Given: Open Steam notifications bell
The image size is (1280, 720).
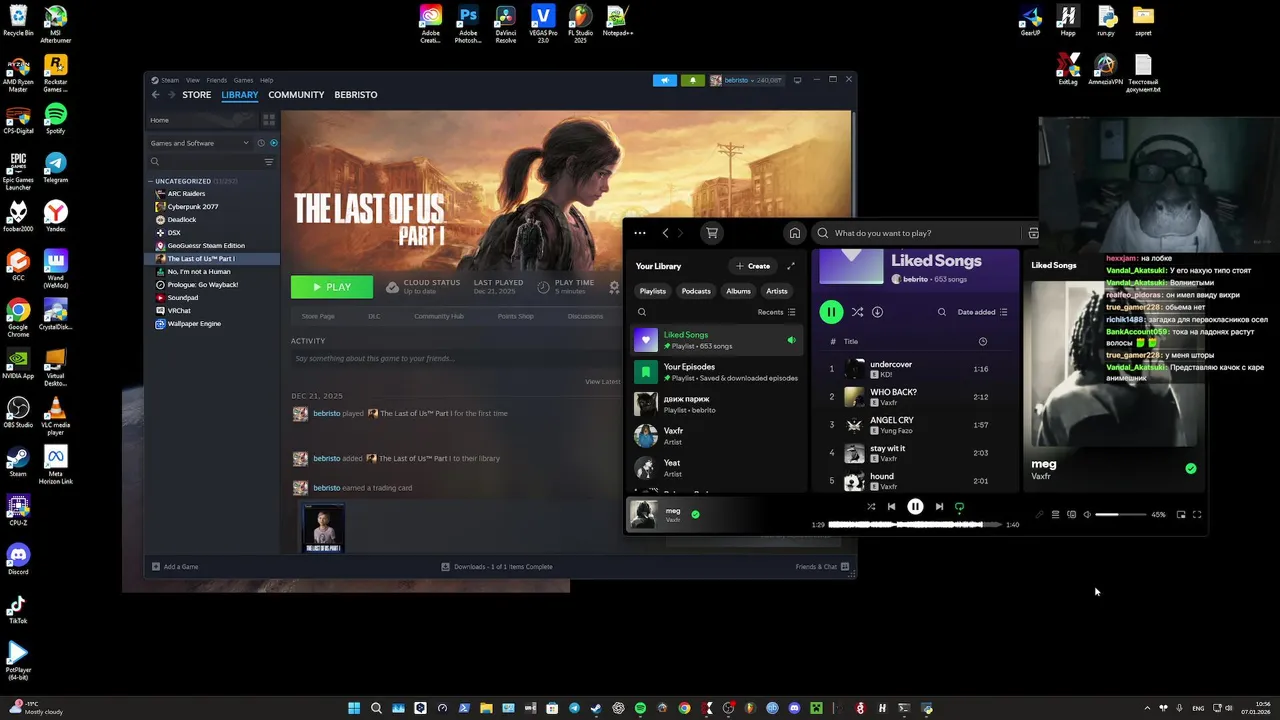Looking at the screenshot, I should (692, 80).
